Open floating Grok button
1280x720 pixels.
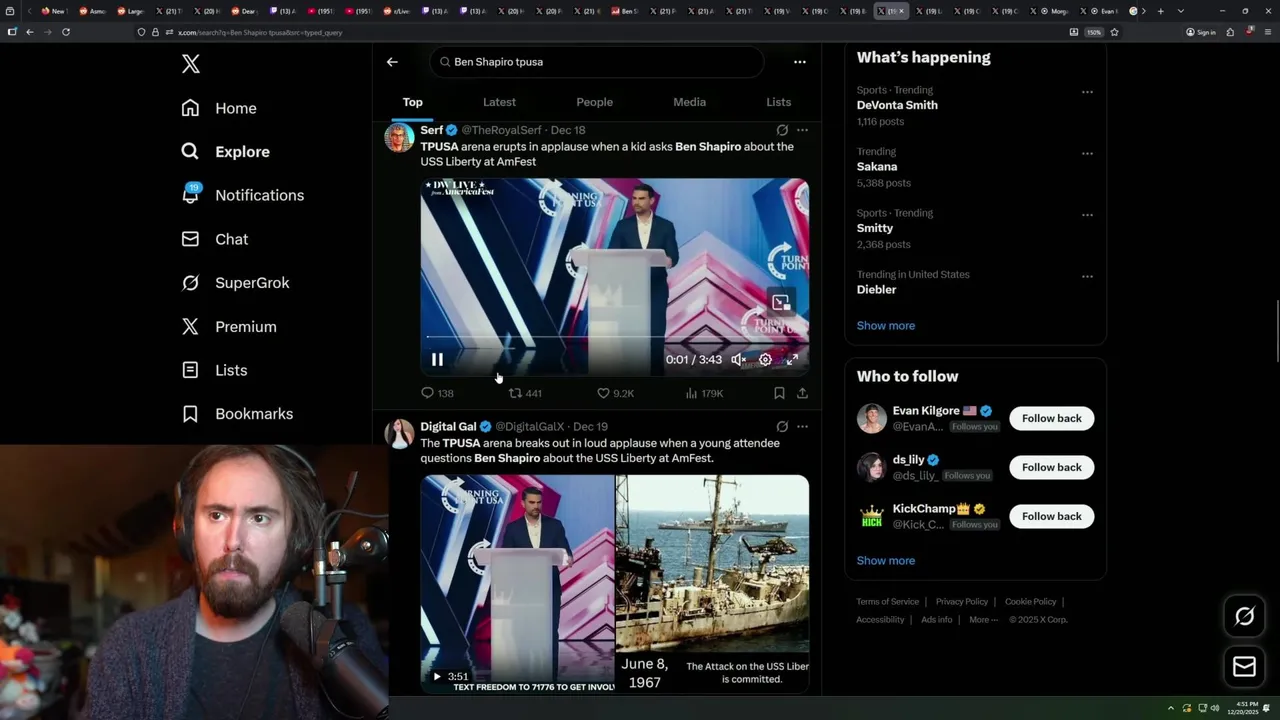1244,617
